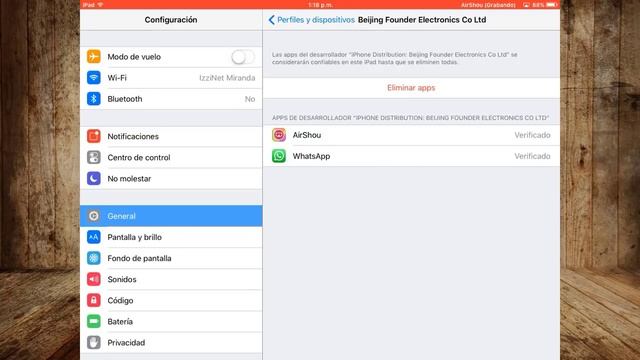640x360 pixels.
Task: Tap the Centro de control icon
Action: tap(93, 158)
